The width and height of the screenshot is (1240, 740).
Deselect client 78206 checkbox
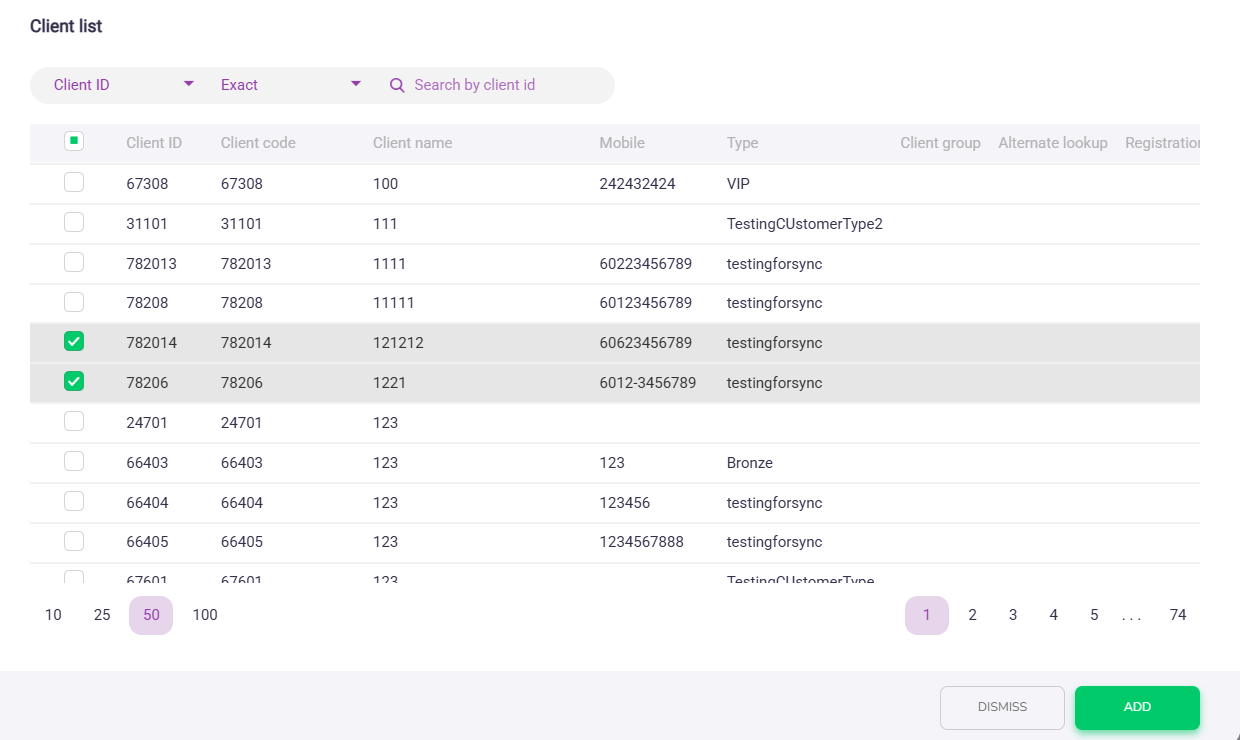point(74,382)
